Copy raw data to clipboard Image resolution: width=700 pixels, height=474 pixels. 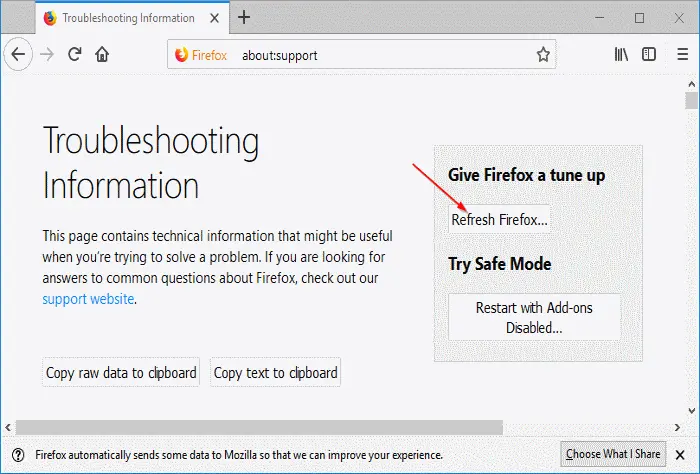[121, 373]
